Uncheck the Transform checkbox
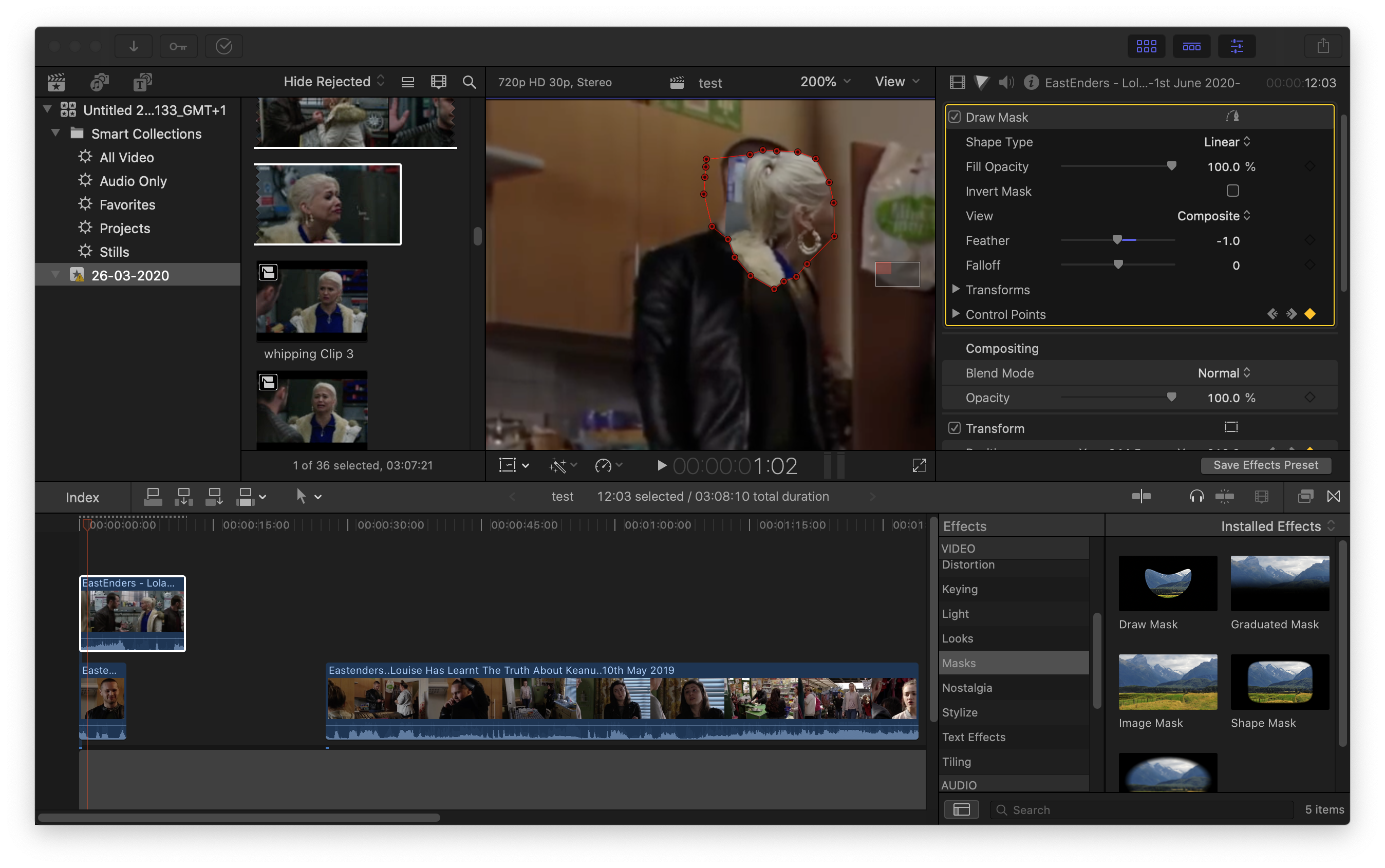 [x=954, y=428]
